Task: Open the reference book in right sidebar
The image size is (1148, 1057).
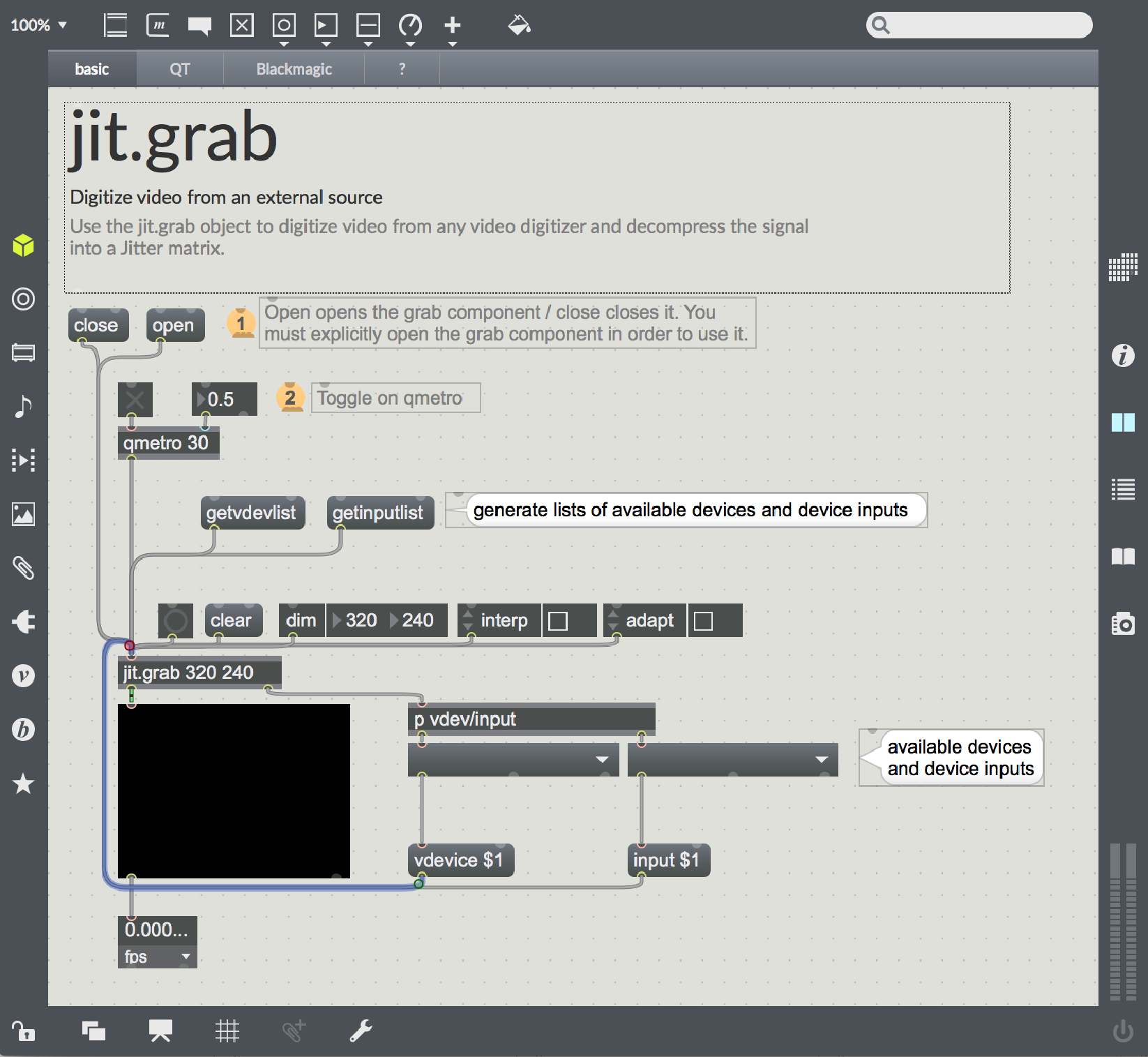Action: tap(1123, 556)
